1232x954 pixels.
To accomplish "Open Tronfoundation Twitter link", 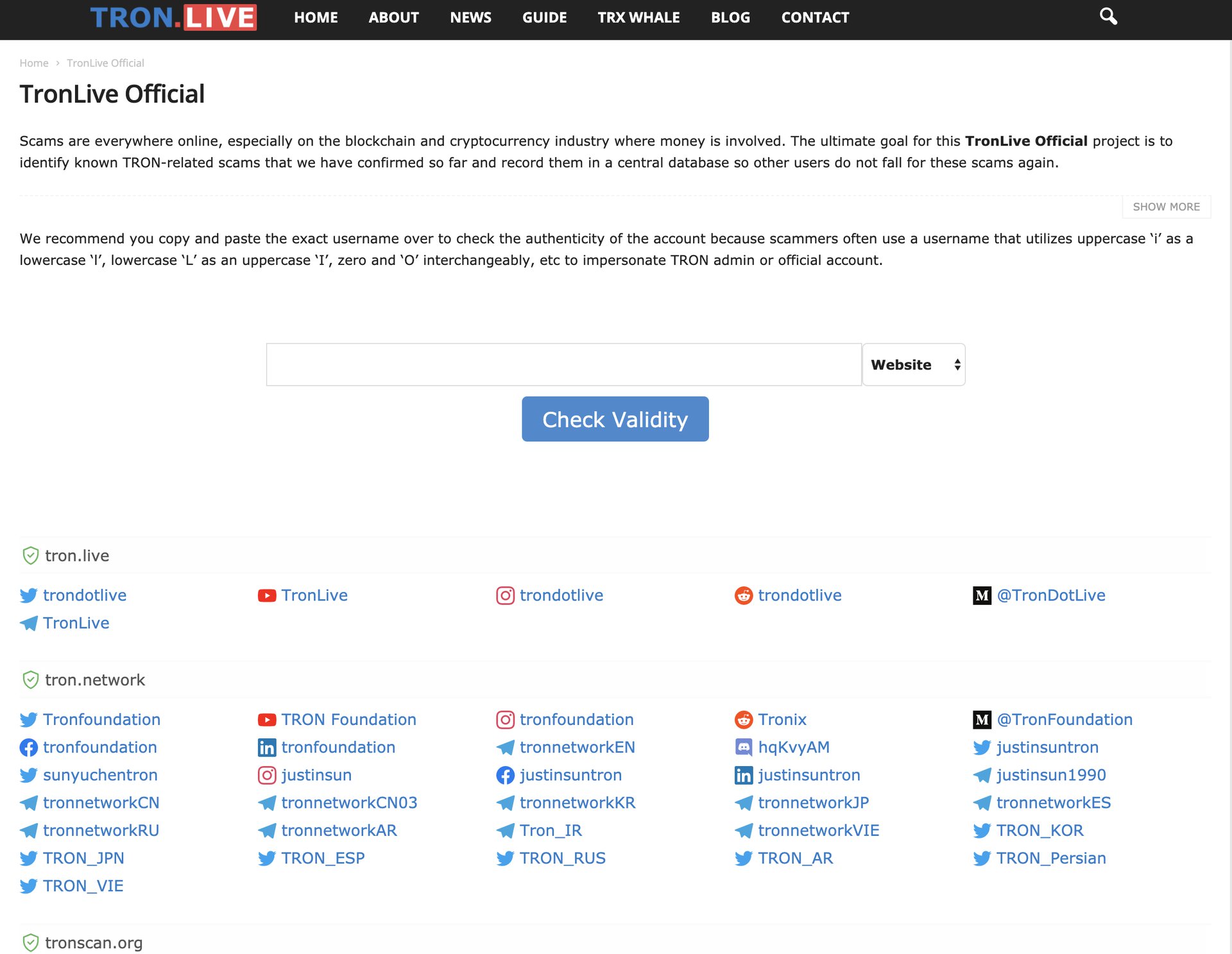I will 101,720.
